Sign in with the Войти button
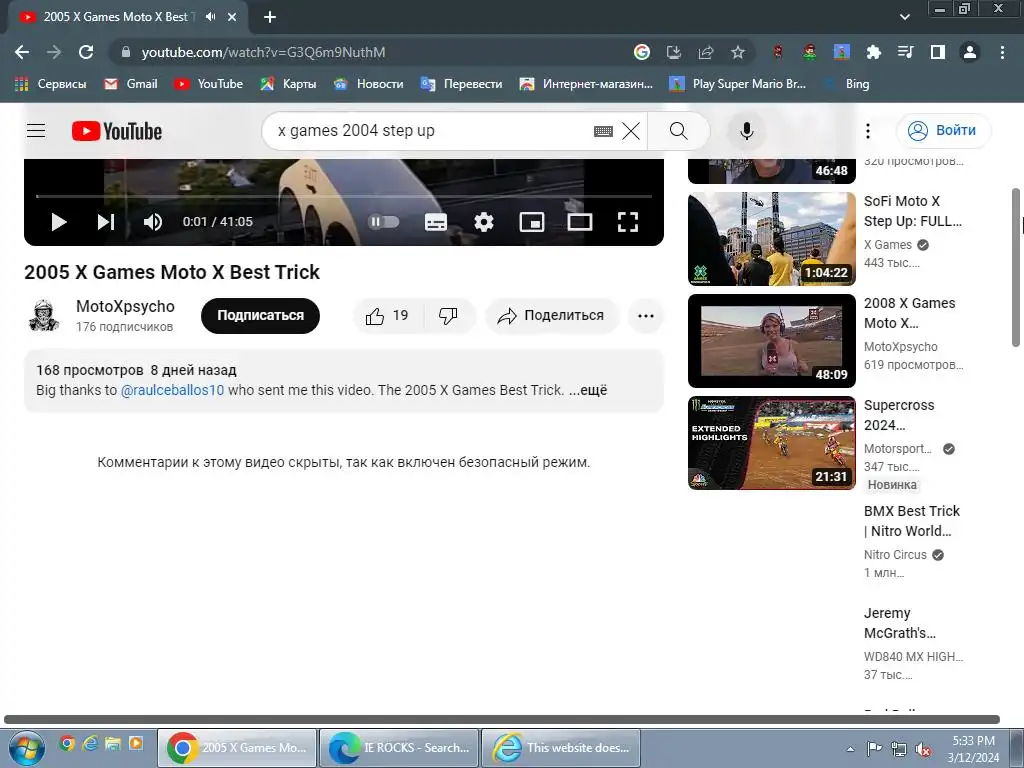 click(x=944, y=131)
